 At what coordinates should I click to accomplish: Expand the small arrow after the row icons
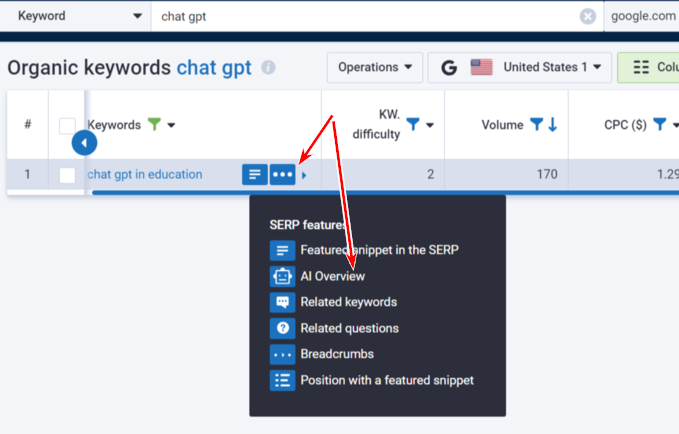click(304, 175)
